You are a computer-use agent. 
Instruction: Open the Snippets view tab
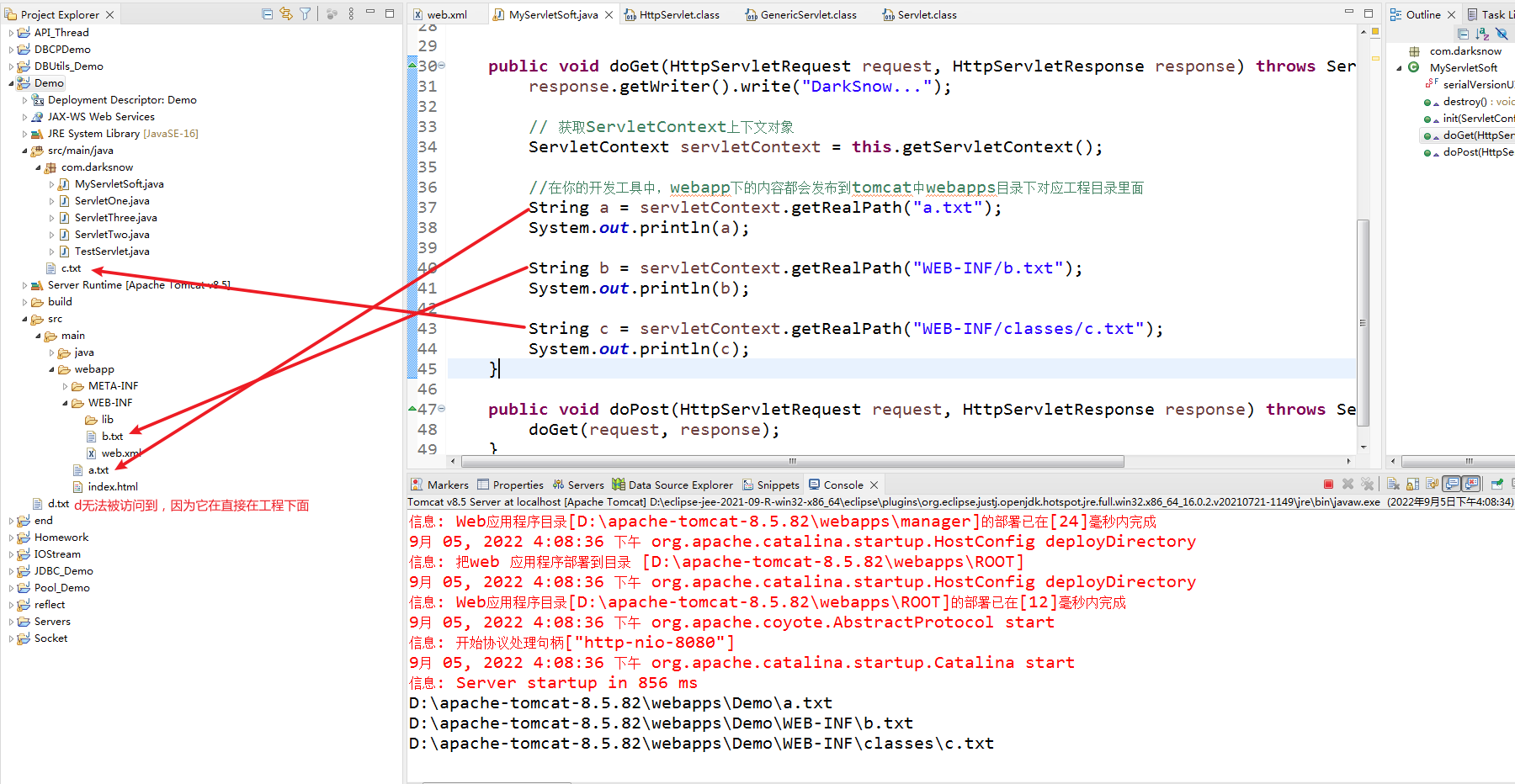click(x=771, y=485)
